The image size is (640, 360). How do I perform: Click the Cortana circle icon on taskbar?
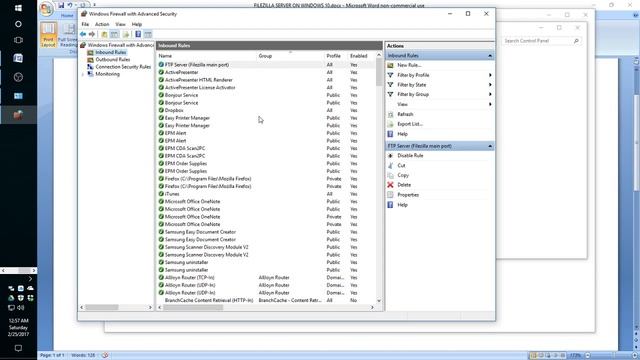18,24
